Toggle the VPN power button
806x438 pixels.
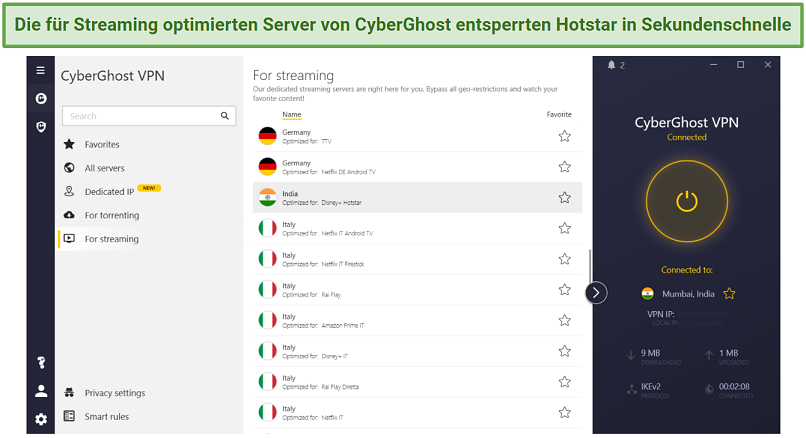(x=687, y=201)
